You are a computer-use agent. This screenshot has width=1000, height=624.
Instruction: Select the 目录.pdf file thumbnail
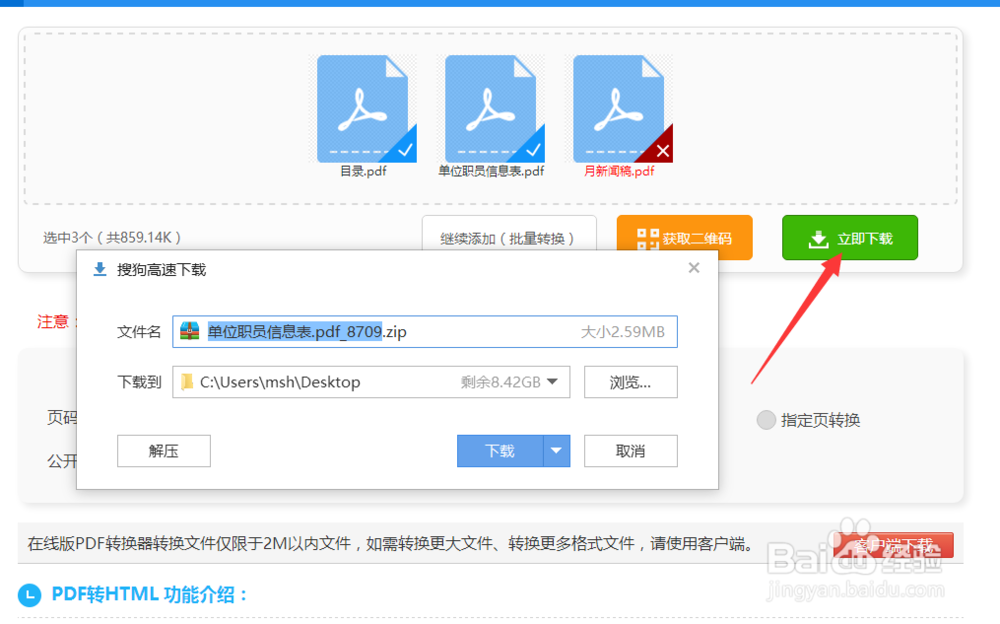pyautogui.click(x=364, y=107)
